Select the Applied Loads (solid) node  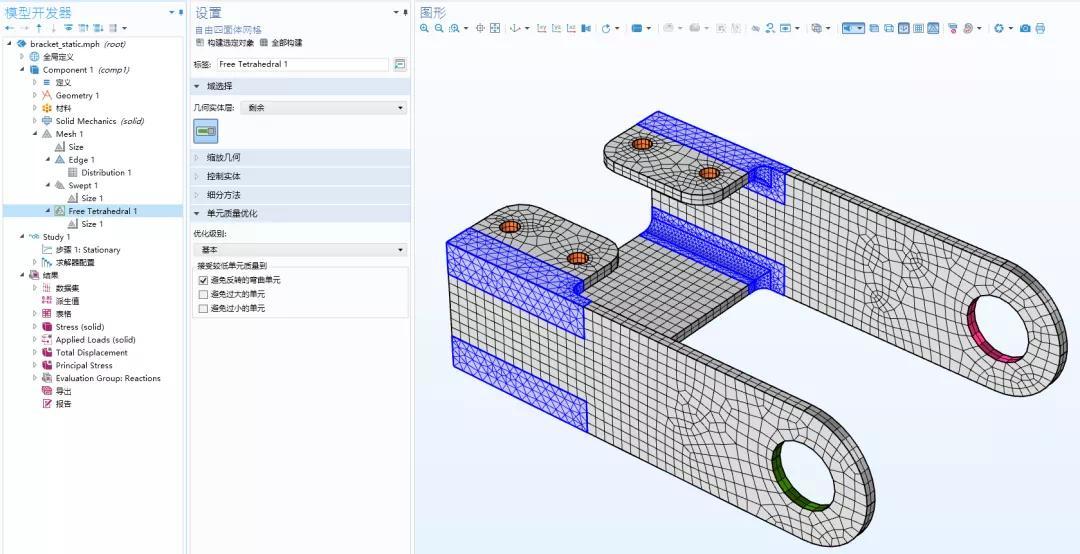96,340
